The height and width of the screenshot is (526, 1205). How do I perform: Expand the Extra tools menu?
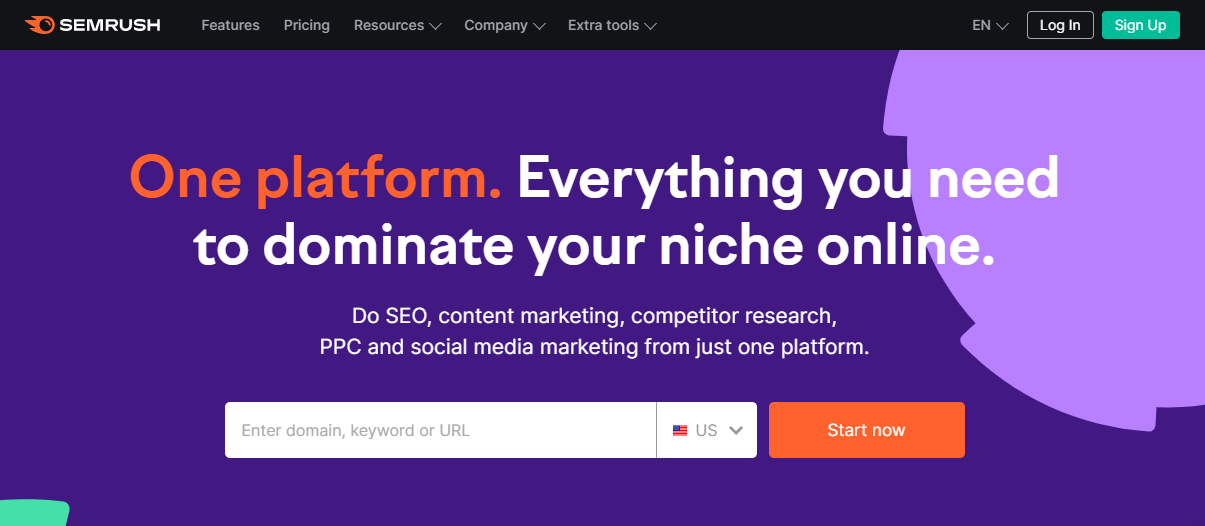tap(612, 25)
